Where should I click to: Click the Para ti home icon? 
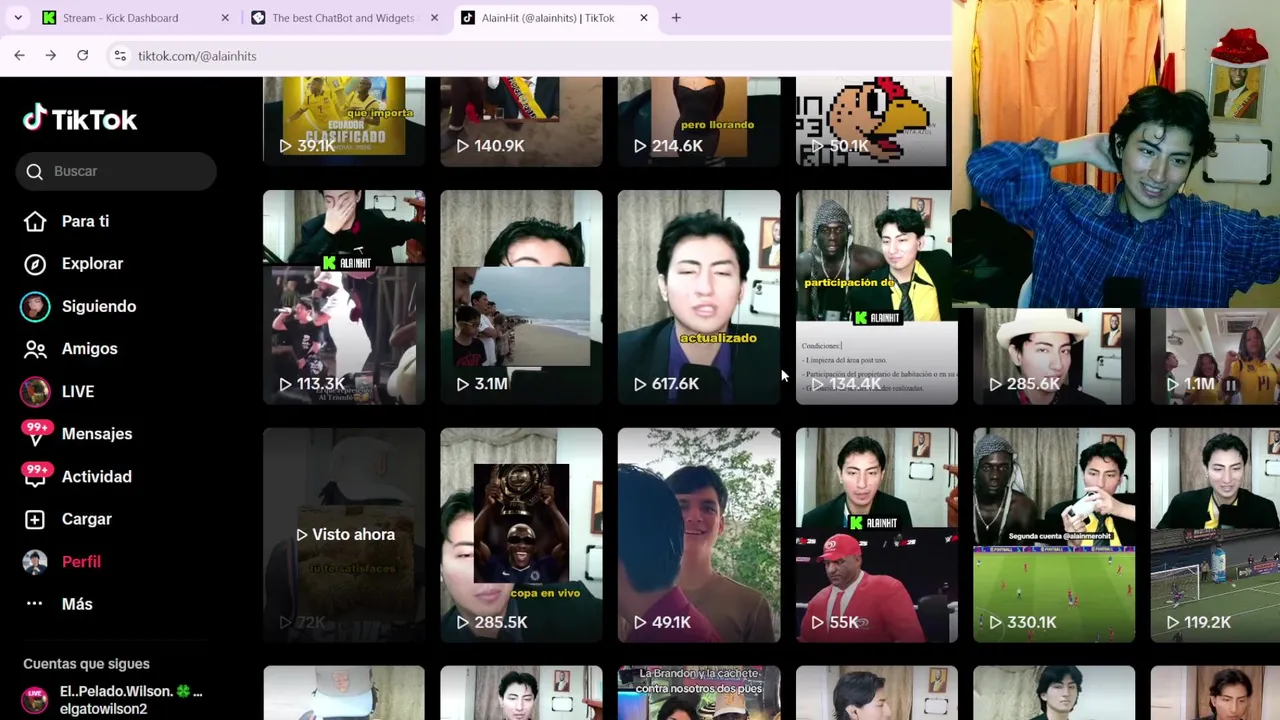(35, 221)
